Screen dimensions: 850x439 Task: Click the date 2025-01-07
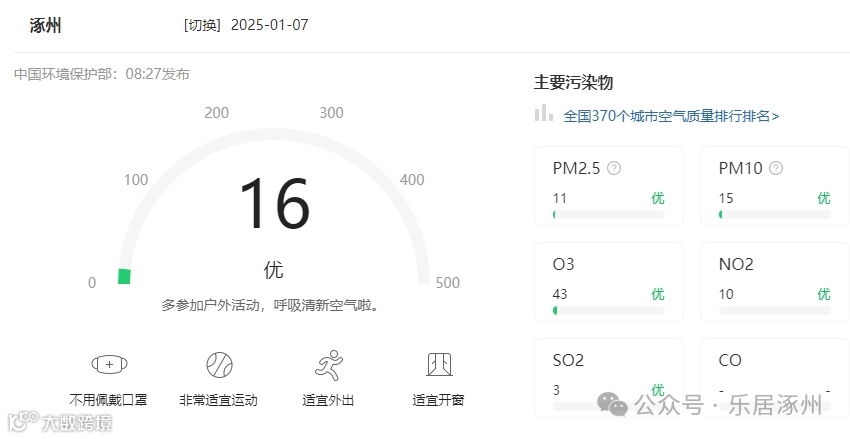click(x=269, y=25)
